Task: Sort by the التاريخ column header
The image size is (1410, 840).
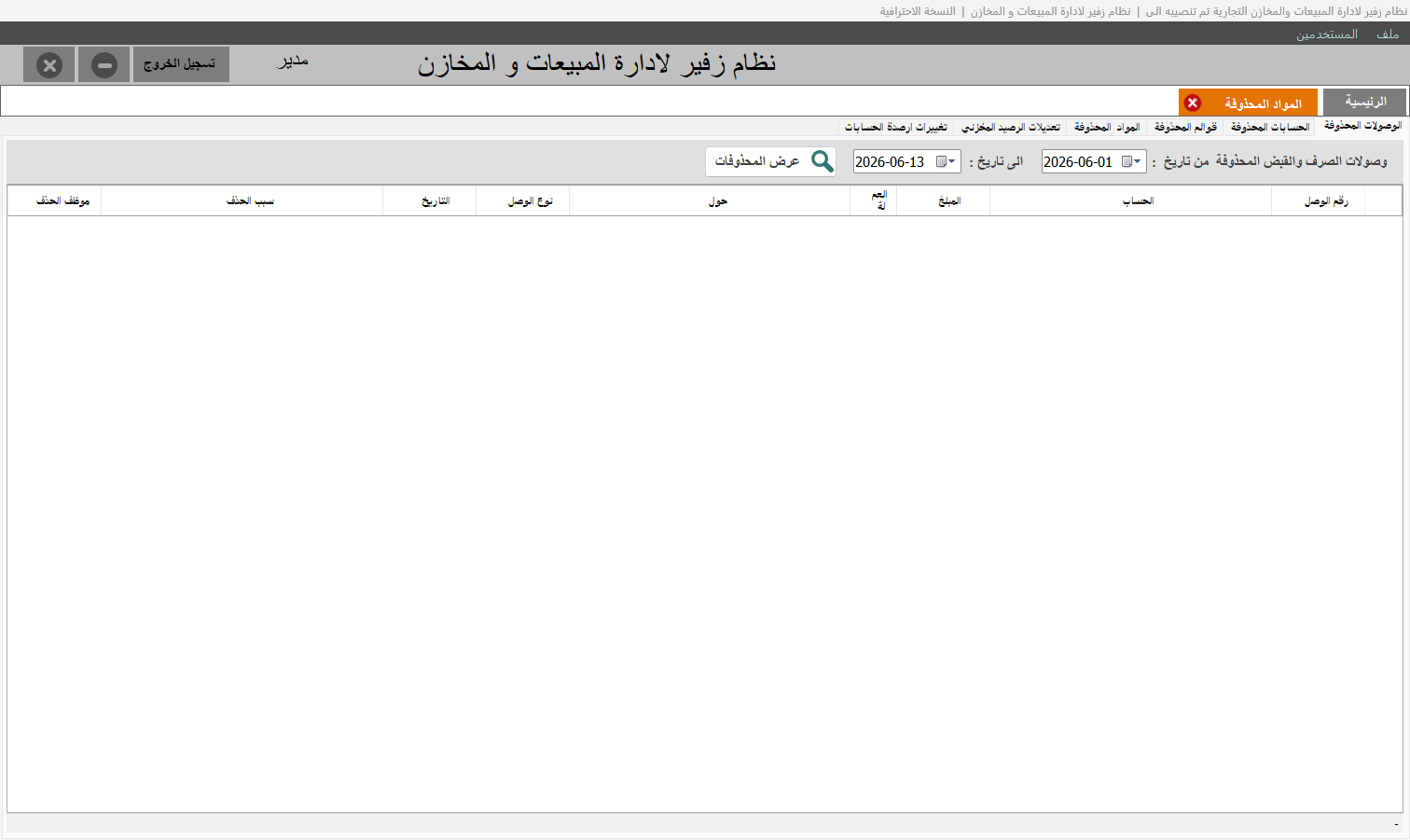Action: point(429,201)
